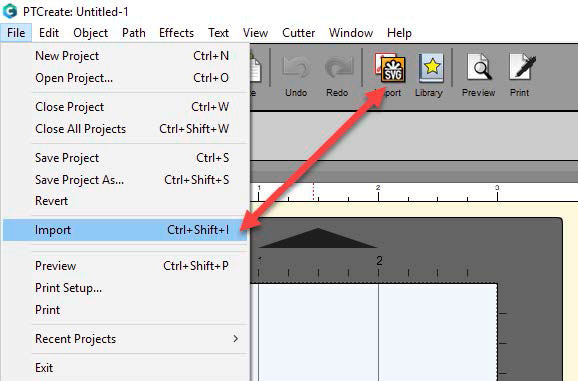
Task: Click the black triangle marker on the mat
Action: coord(318,238)
